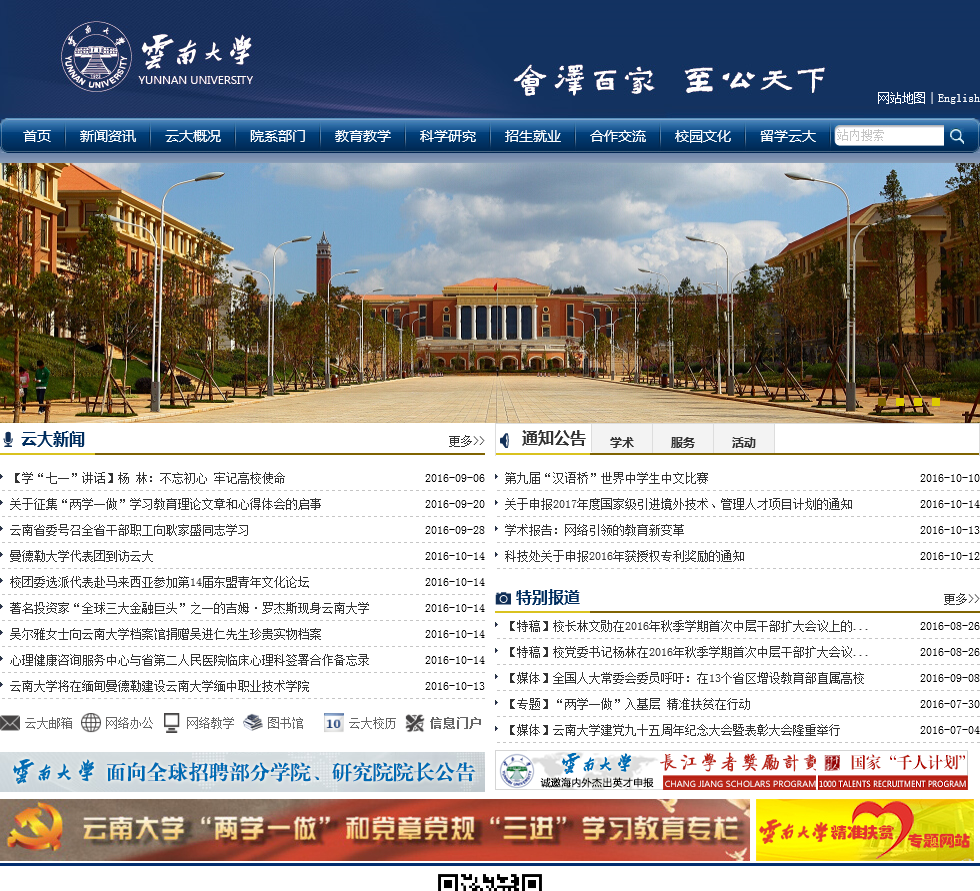Open 云大校历 calendar icon
Screen dimensions: 980x891
pyautogui.click(x=333, y=723)
